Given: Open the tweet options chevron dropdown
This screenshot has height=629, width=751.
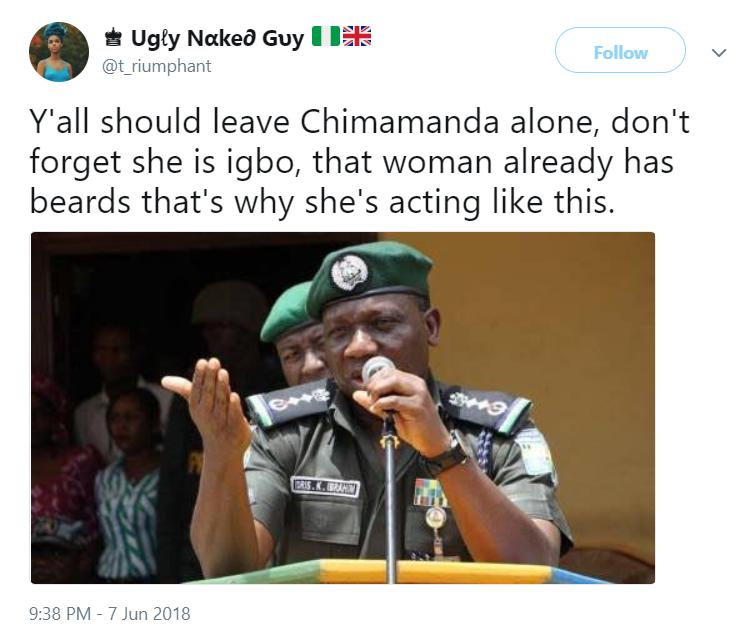Looking at the screenshot, I should (719, 52).
